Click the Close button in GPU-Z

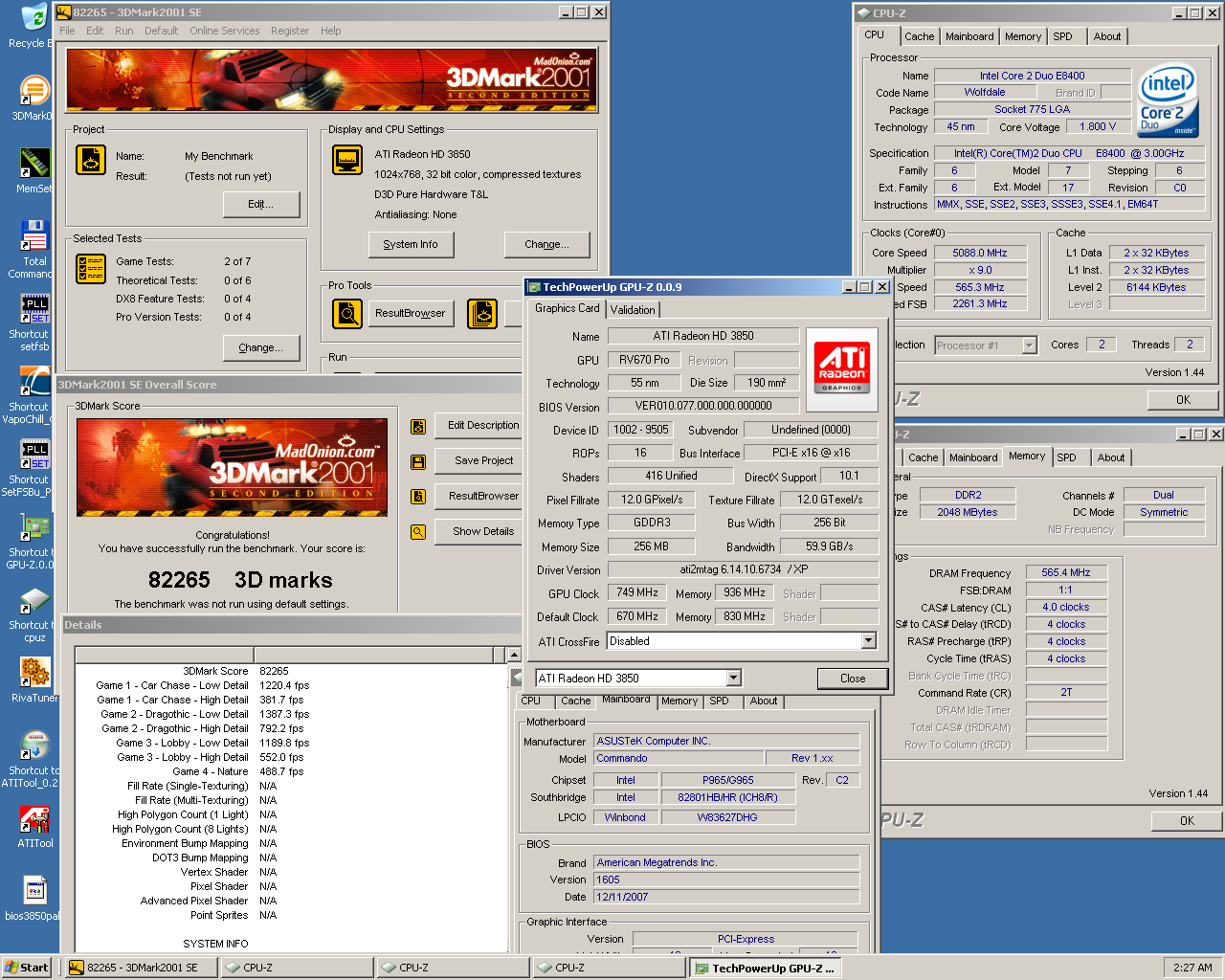(853, 679)
